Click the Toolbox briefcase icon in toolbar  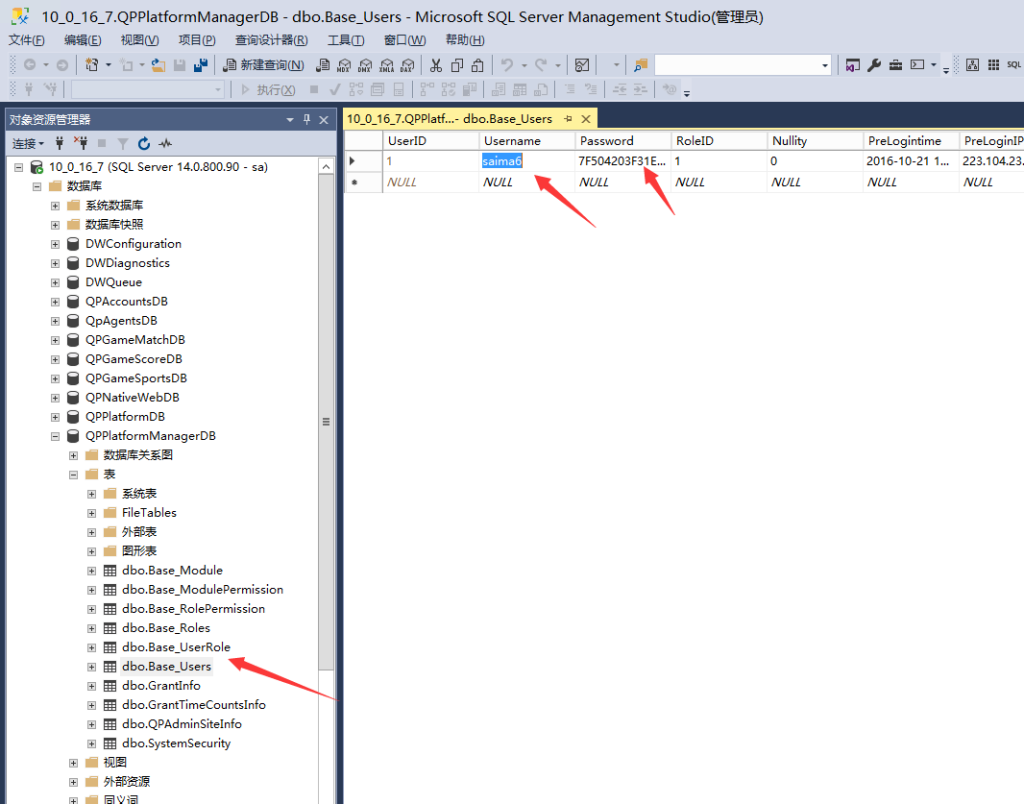pos(895,65)
